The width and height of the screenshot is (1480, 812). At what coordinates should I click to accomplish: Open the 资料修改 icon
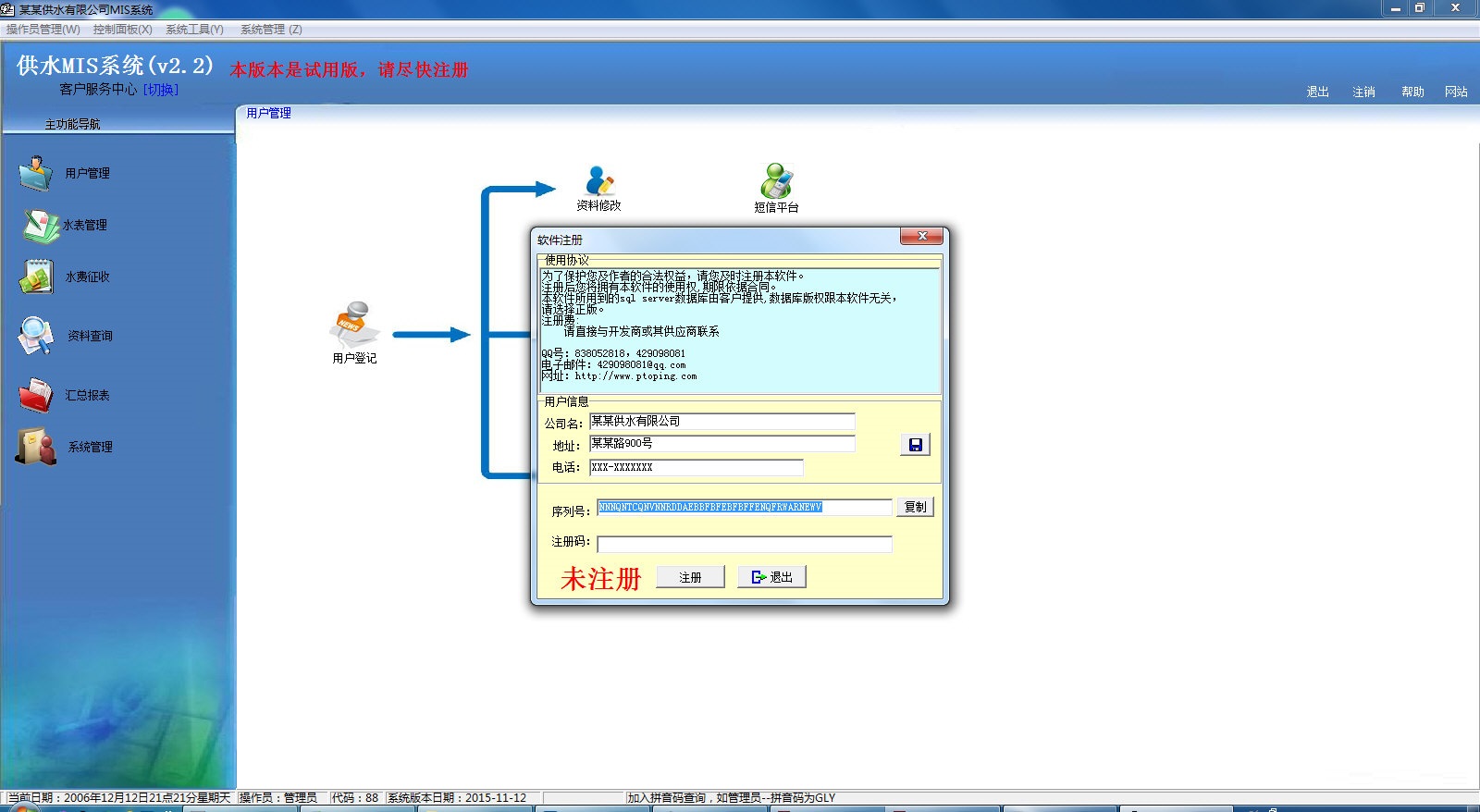click(599, 181)
